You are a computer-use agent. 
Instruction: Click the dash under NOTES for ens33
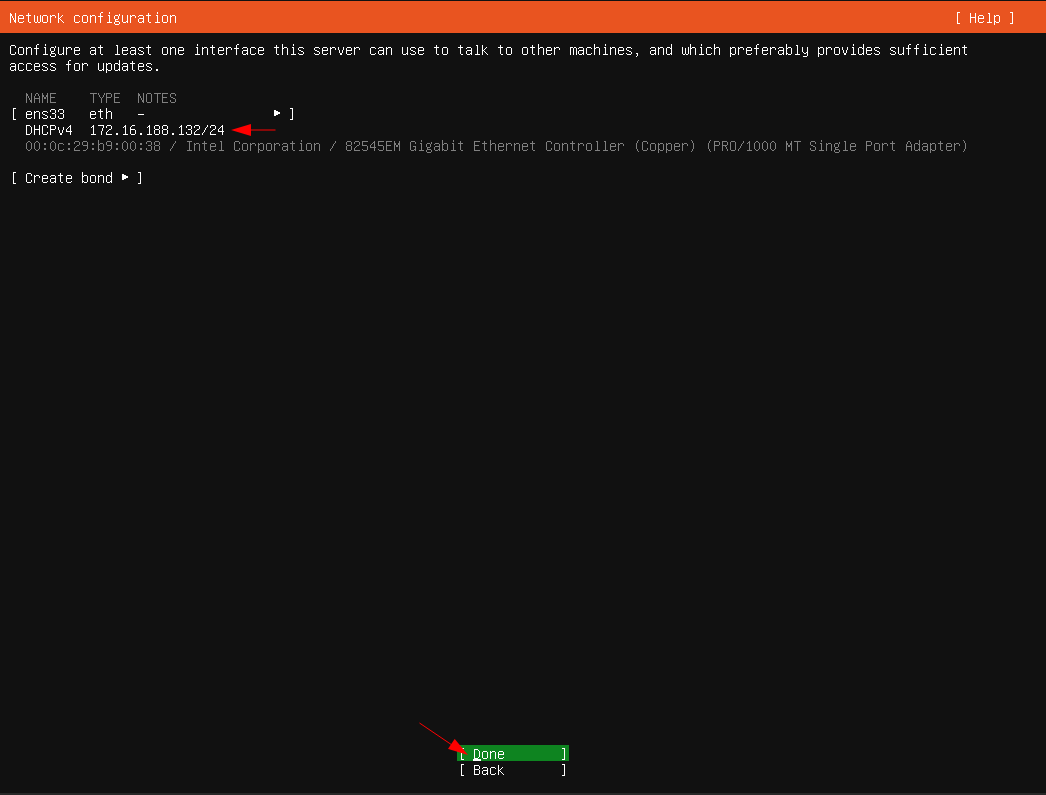click(141, 114)
